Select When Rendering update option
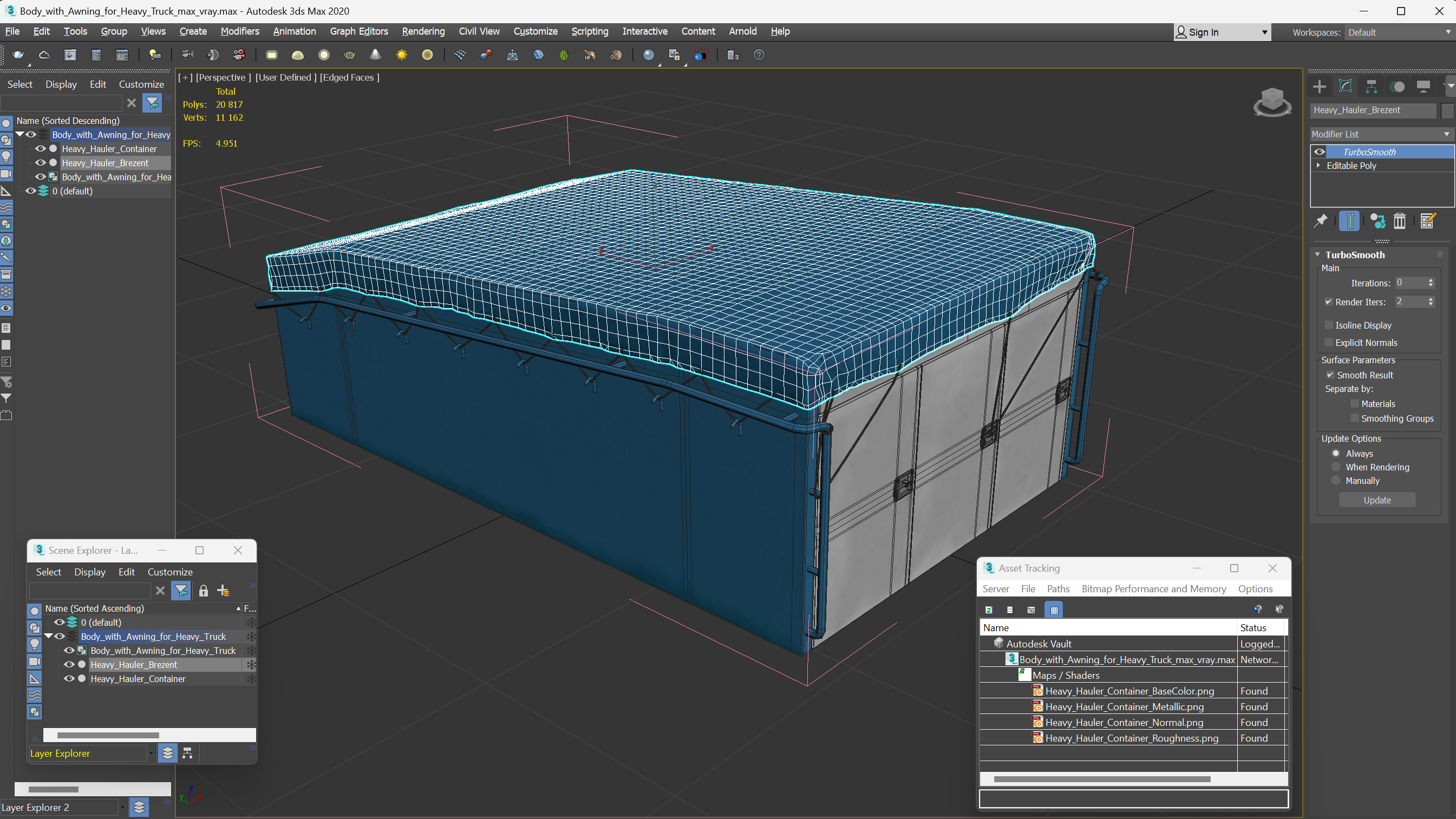Image resolution: width=1456 pixels, height=819 pixels. (1336, 467)
